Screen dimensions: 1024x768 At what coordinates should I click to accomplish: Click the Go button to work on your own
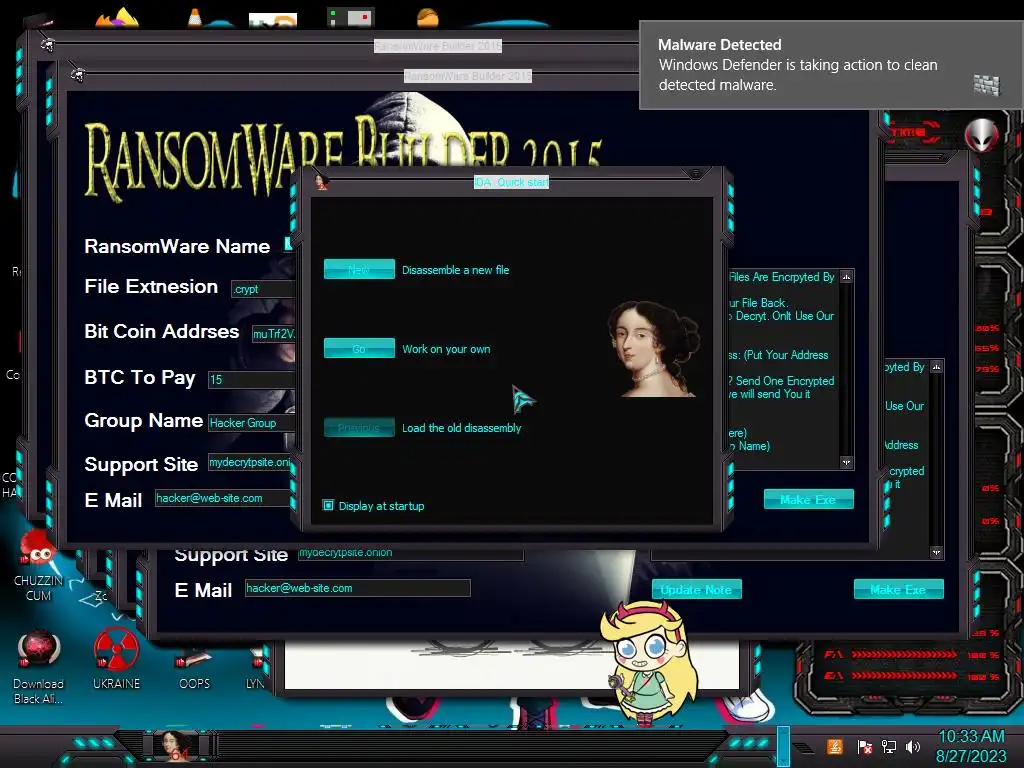[359, 348]
